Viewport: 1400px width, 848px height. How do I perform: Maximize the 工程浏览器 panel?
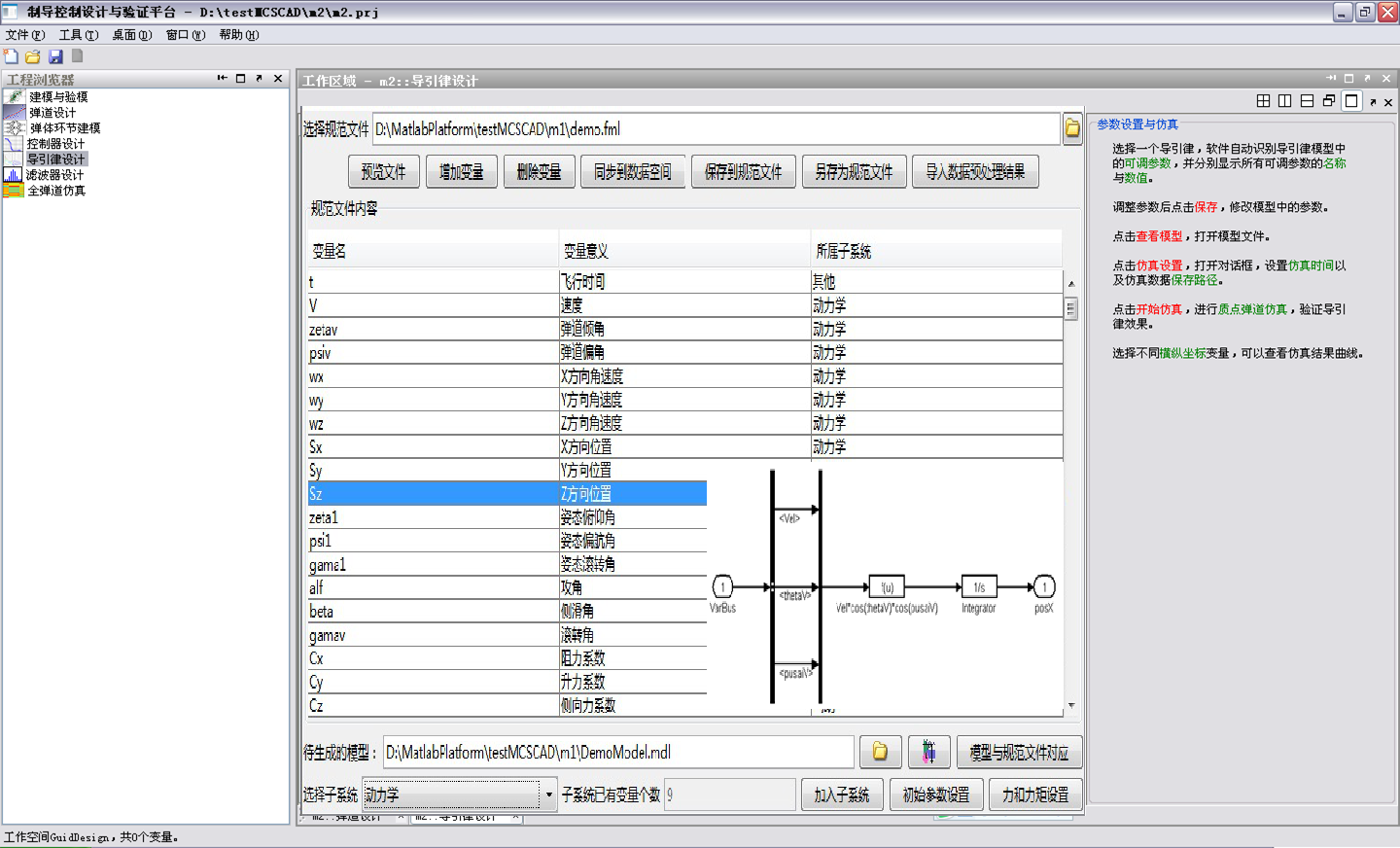click(240, 78)
